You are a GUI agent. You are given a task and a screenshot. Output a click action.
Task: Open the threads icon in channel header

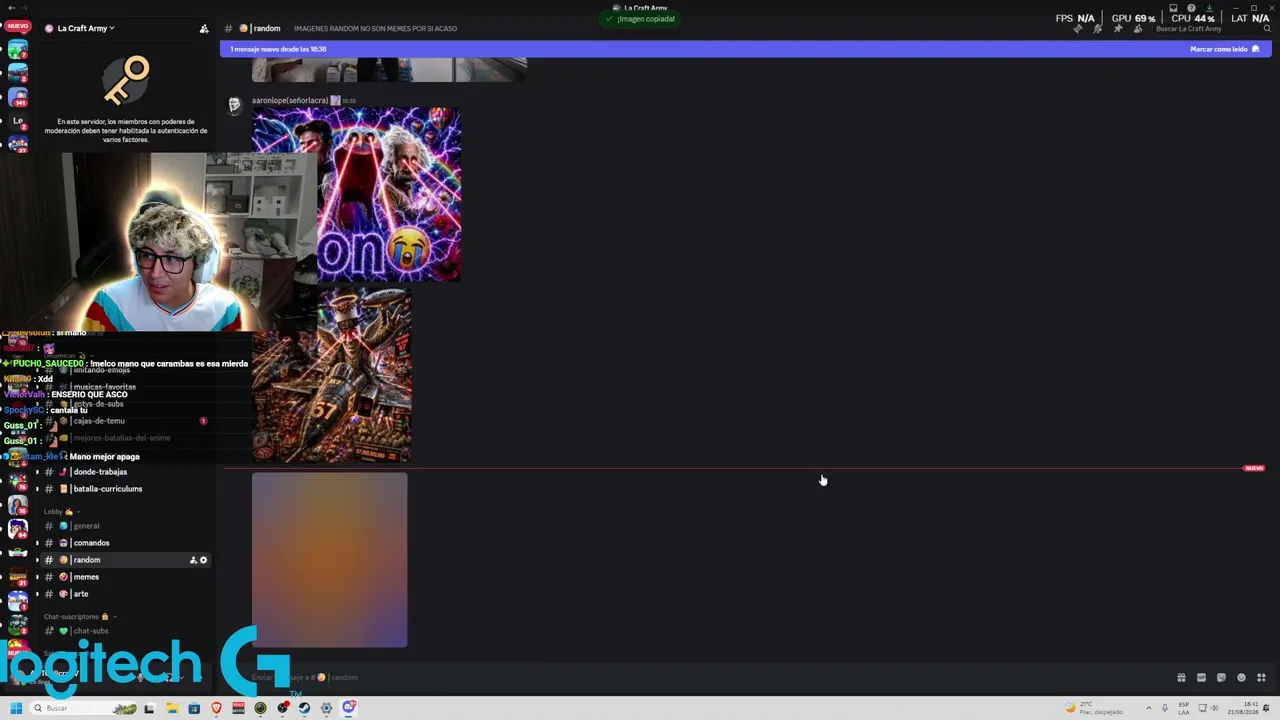[x=1078, y=29]
